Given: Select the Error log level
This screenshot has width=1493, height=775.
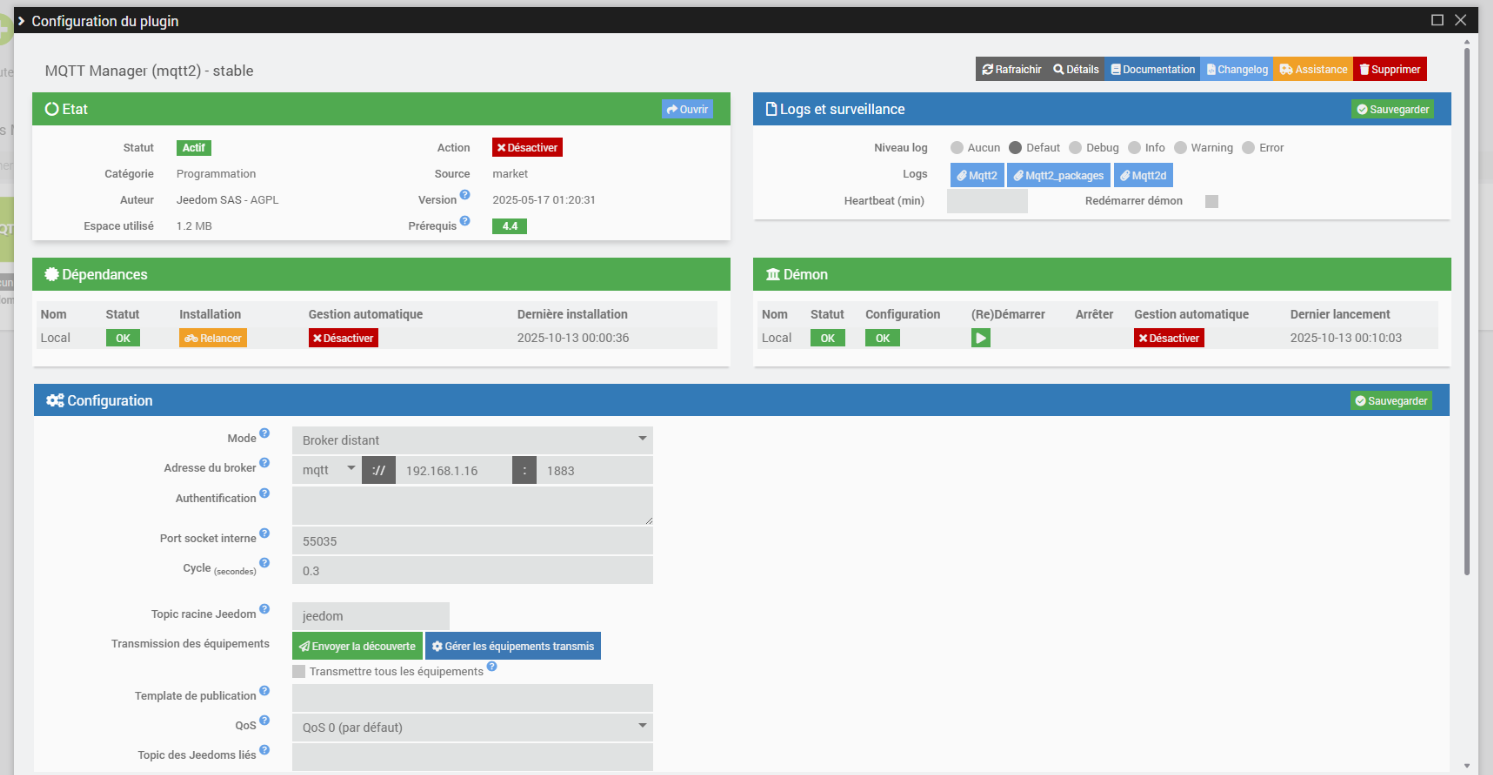Looking at the screenshot, I should (x=1248, y=148).
